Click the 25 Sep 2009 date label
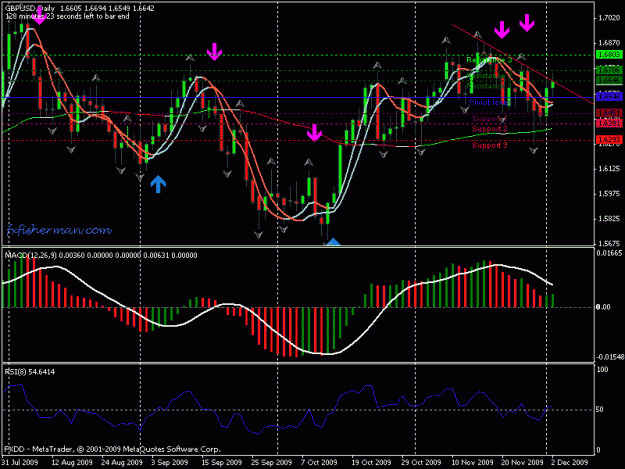625x469 pixels. (271, 462)
